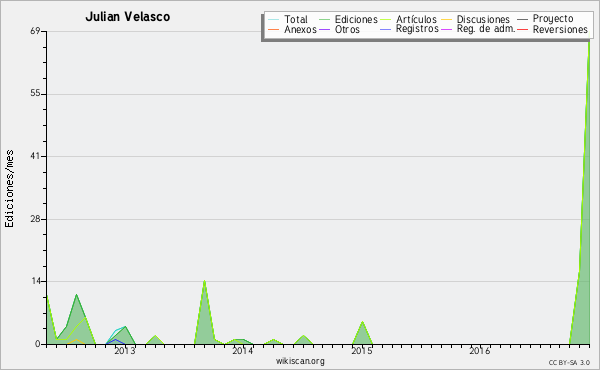The image size is (600, 370).
Task: Select the Proyecto legend entry
Action: point(545,19)
